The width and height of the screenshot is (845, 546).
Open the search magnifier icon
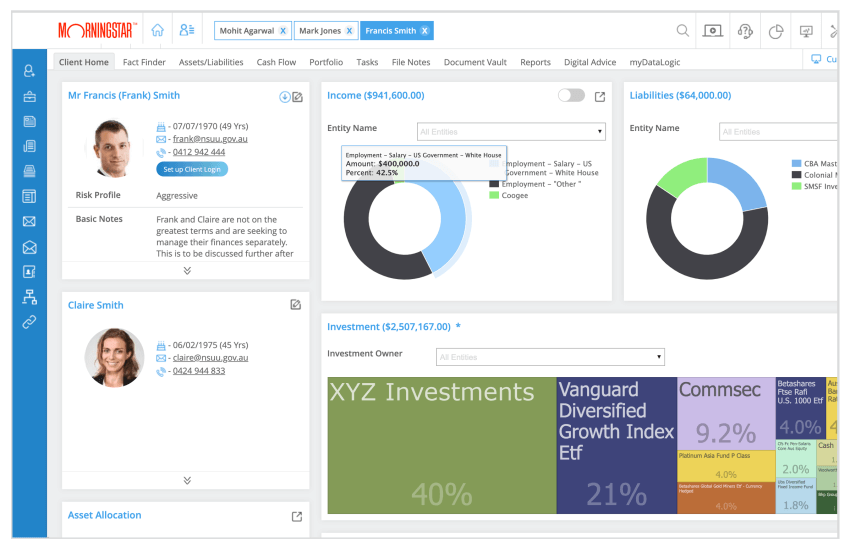coord(682,31)
